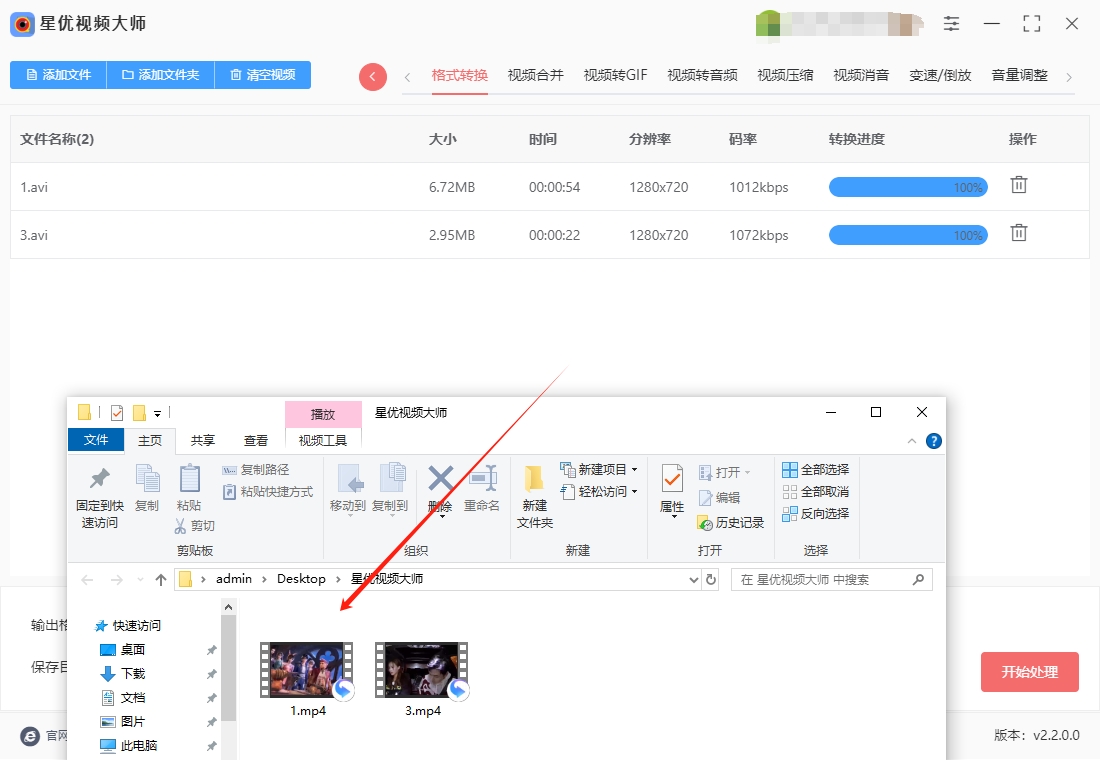
Task: Click 固定到快速访问 pin icon
Action: pos(100,479)
